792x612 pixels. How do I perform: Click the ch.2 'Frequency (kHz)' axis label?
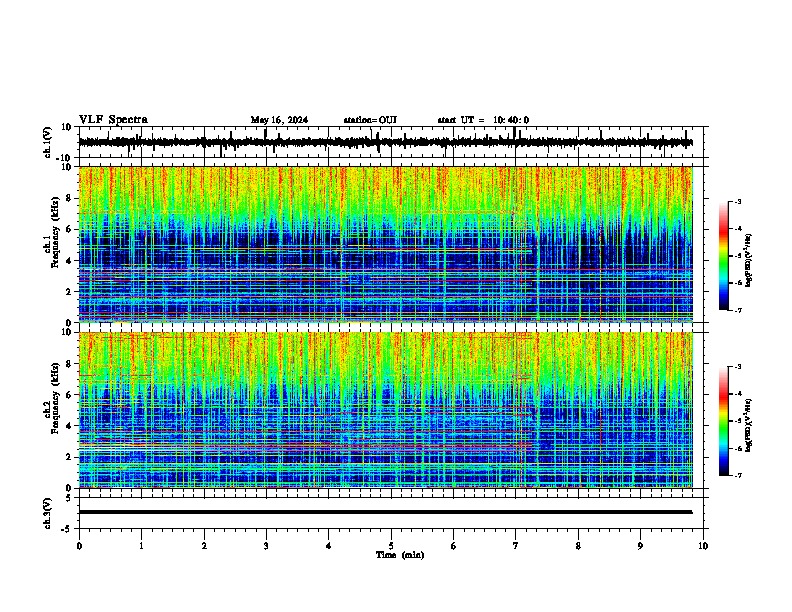[55, 398]
